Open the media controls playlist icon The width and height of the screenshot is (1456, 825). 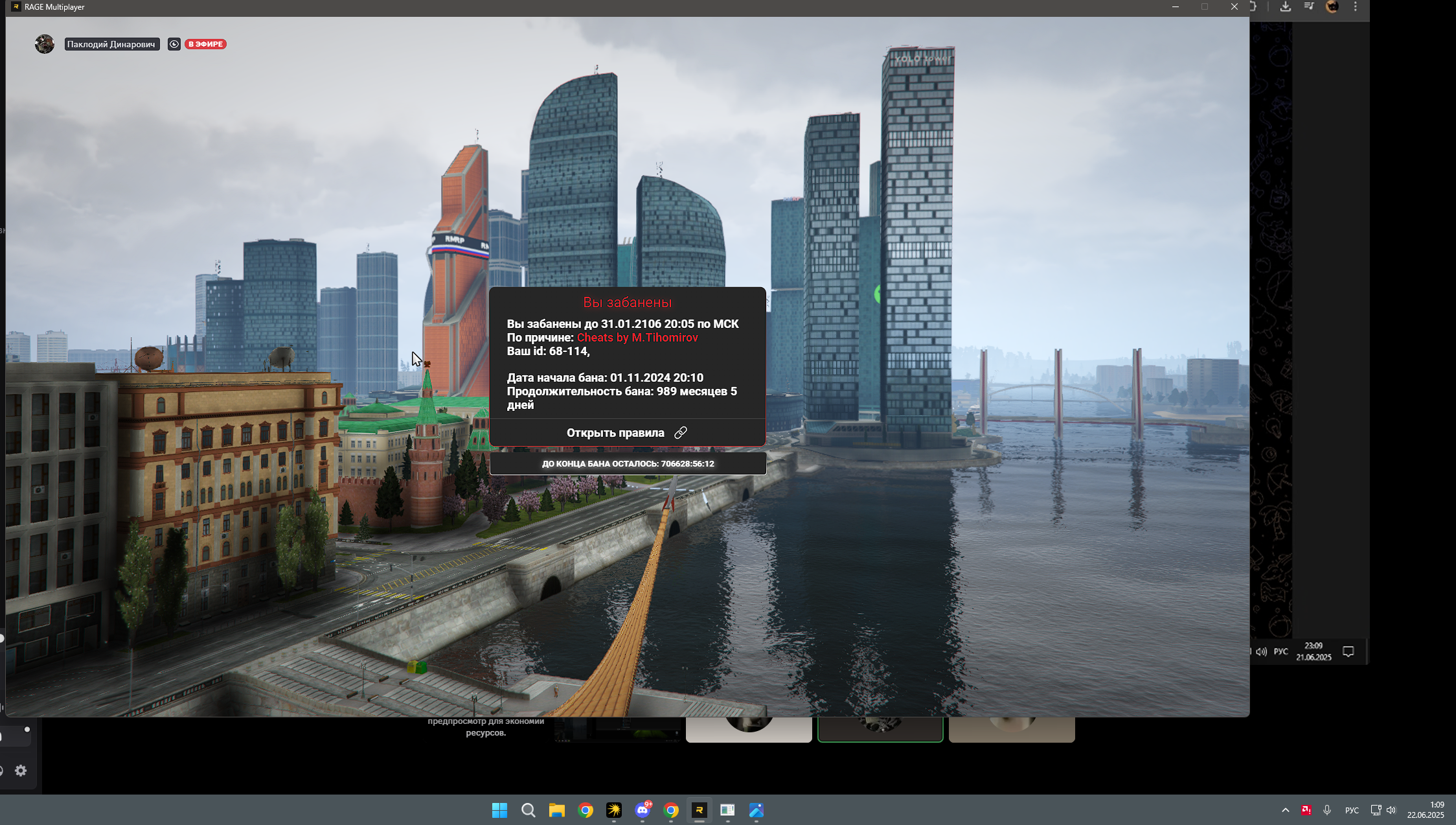[x=1309, y=7]
